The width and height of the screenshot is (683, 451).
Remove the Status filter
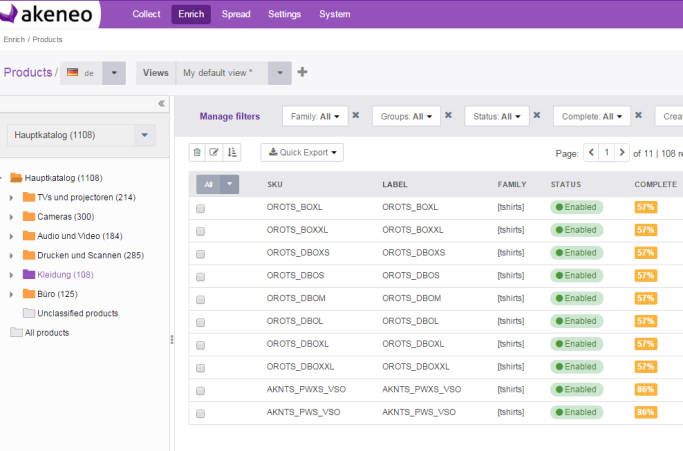(537, 115)
